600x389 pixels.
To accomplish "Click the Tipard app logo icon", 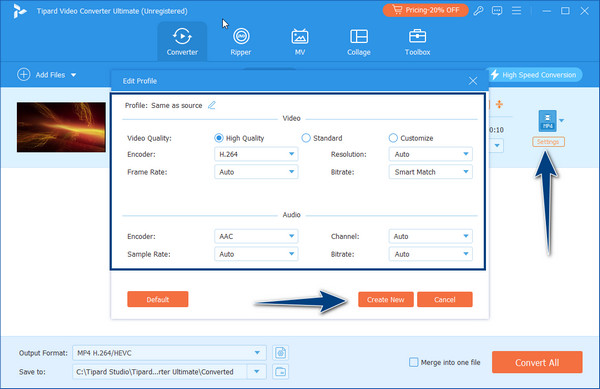I will tap(19, 11).
